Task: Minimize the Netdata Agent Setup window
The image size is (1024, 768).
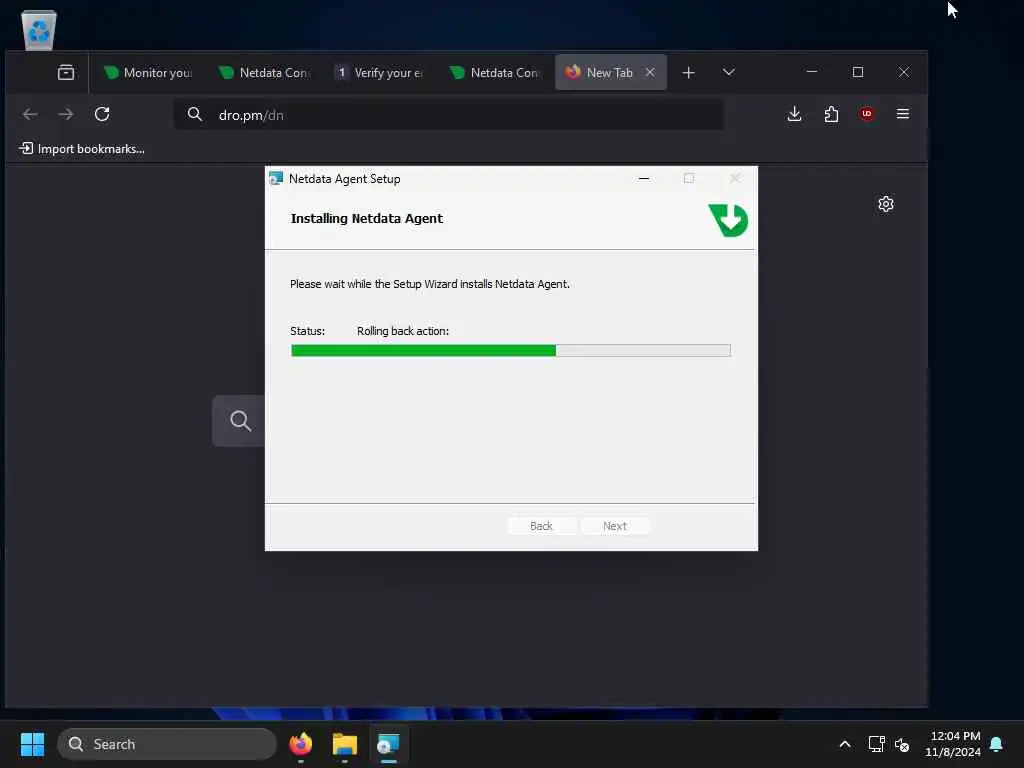Action: [x=644, y=178]
